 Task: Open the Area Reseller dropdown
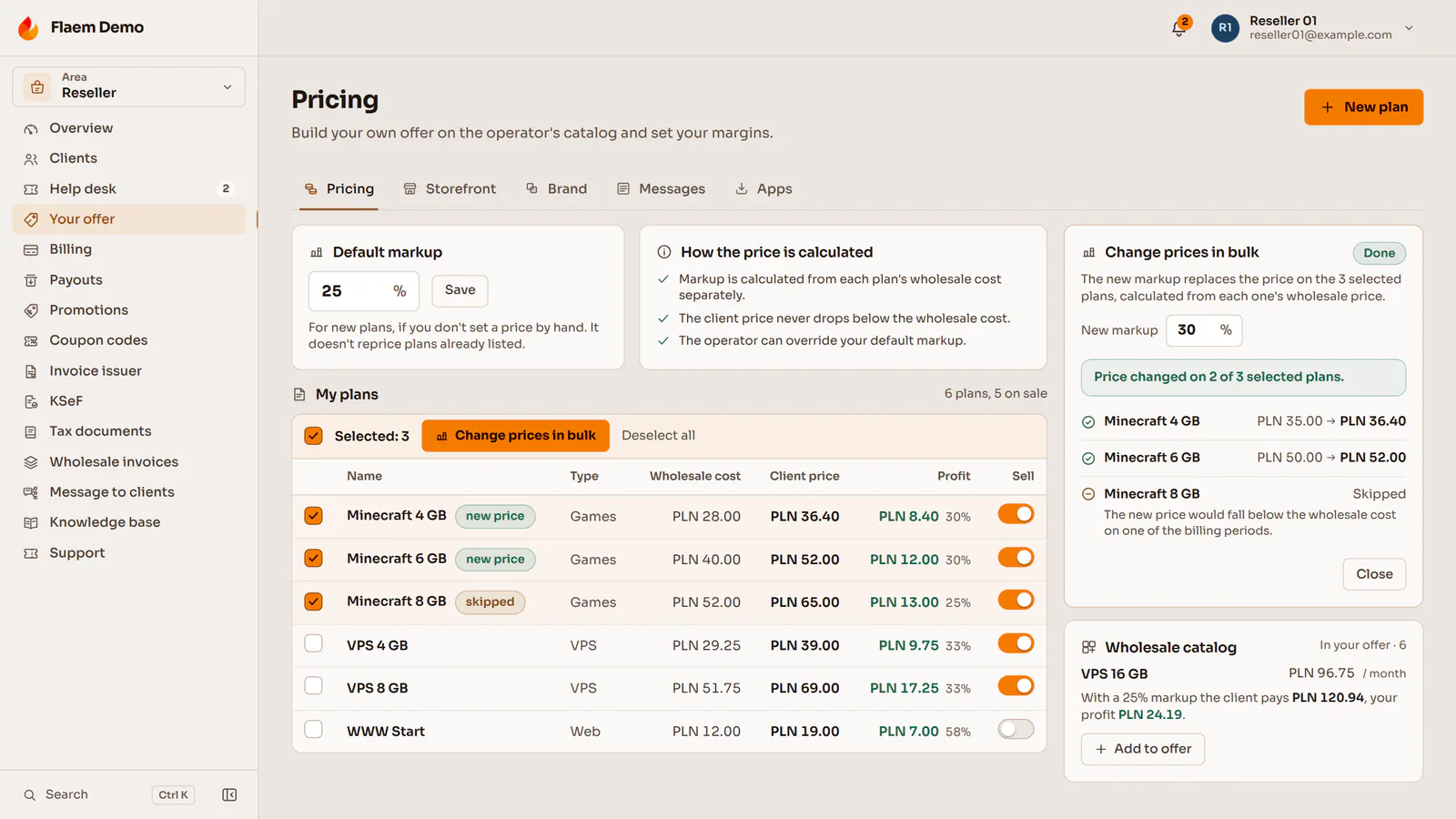(x=128, y=86)
